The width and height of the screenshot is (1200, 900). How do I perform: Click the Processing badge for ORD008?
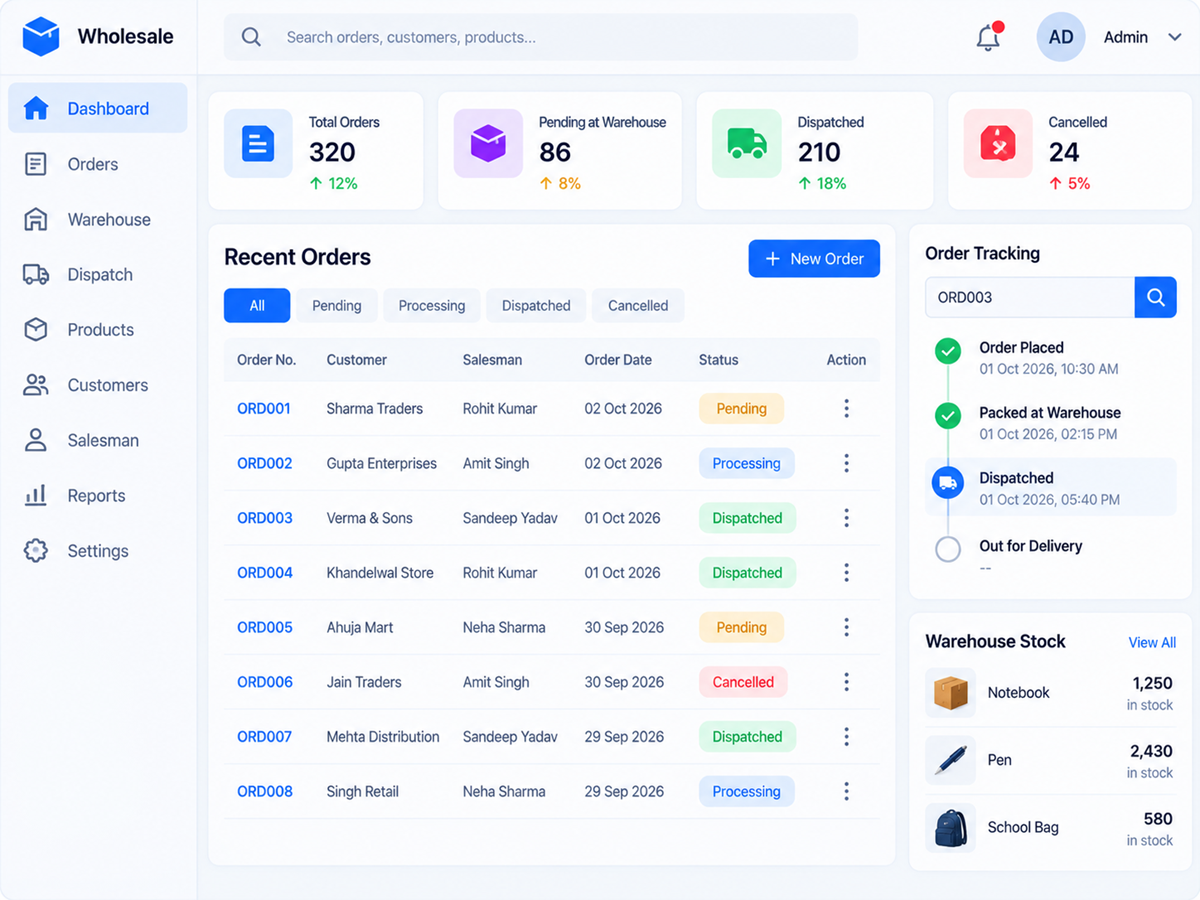click(747, 791)
